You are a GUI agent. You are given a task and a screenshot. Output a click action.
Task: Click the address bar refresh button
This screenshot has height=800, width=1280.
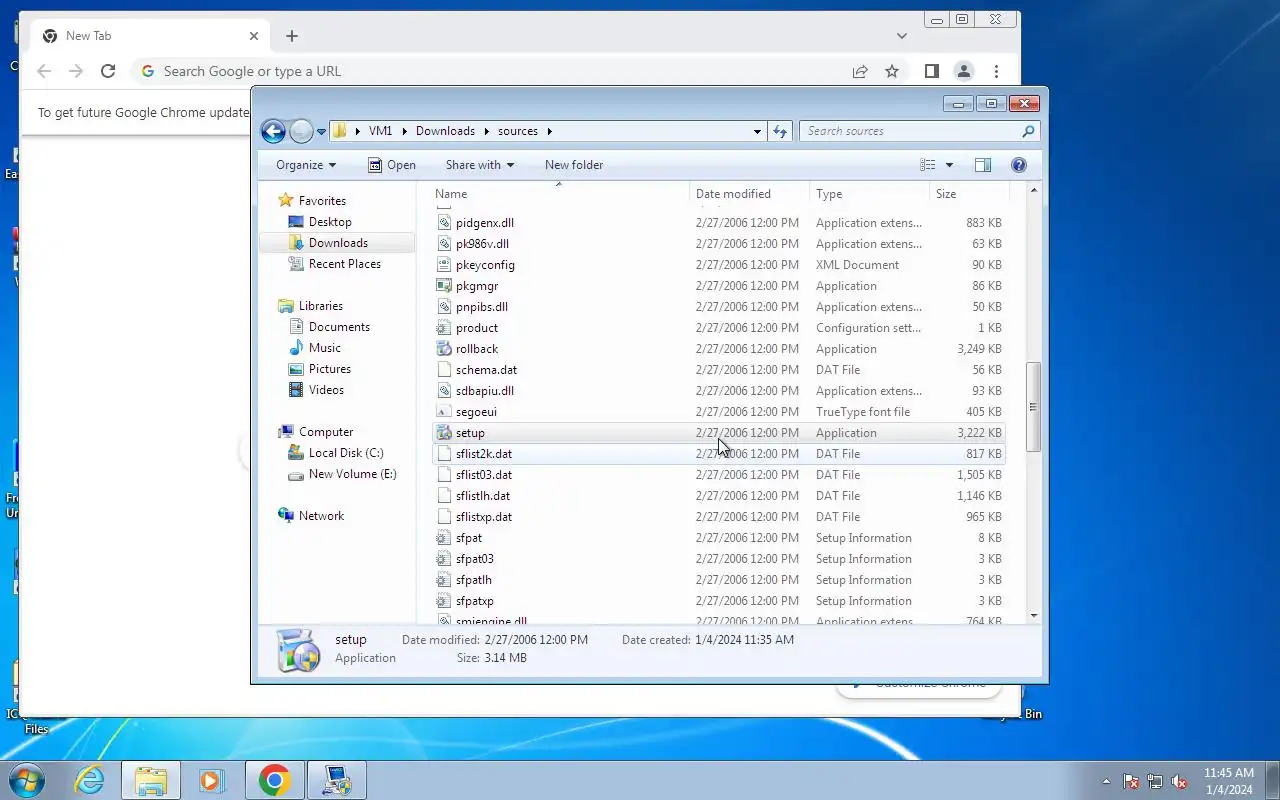tap(780, 131)
